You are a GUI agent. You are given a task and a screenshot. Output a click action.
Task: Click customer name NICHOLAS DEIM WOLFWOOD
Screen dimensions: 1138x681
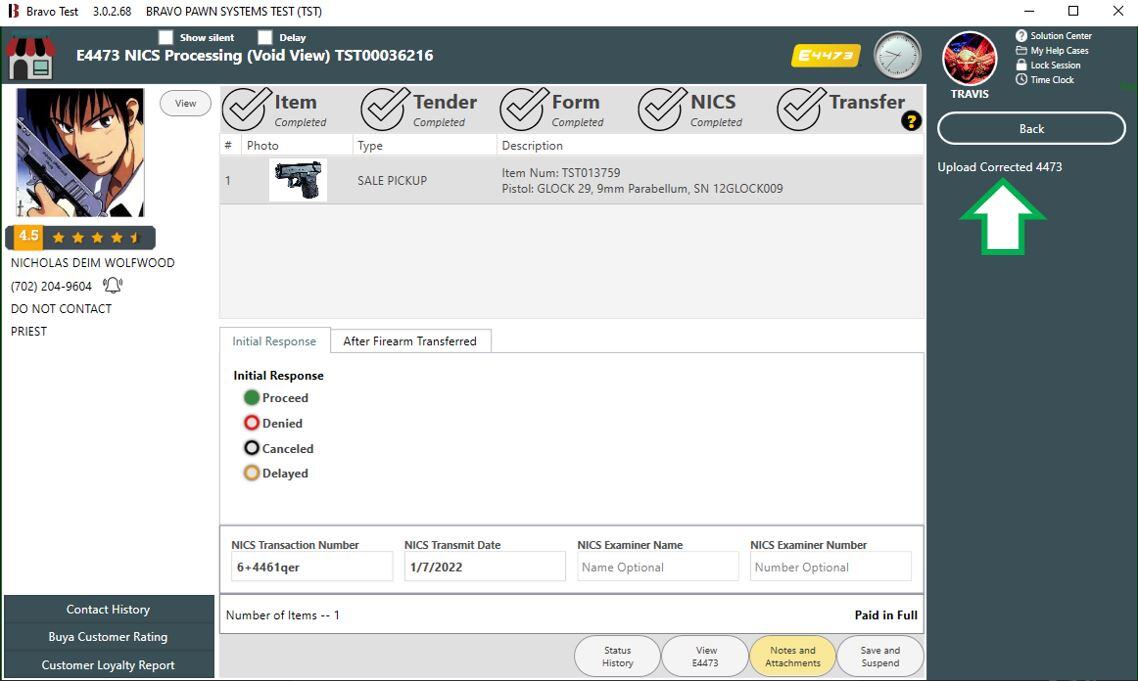point(93,263)
